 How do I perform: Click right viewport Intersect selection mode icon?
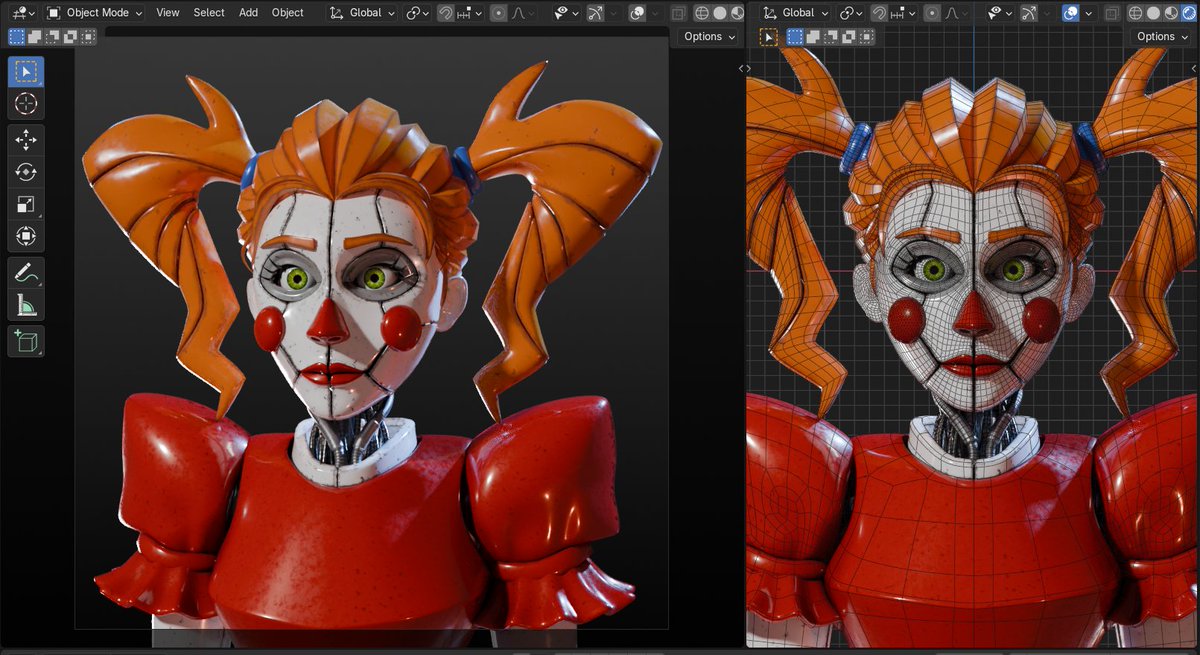click(x=867, y=37)
